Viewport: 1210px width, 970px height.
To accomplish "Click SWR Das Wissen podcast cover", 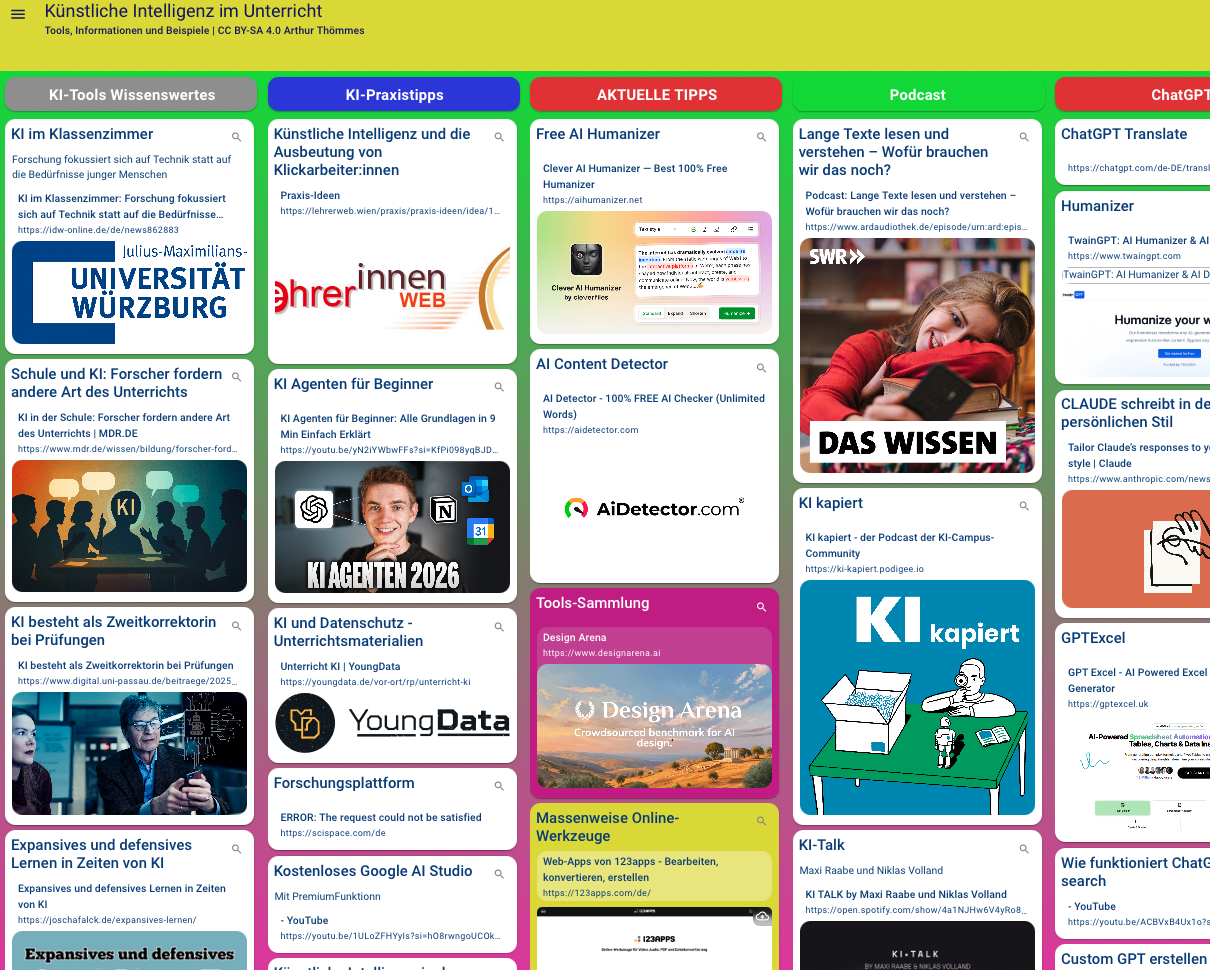I will 917,355.
